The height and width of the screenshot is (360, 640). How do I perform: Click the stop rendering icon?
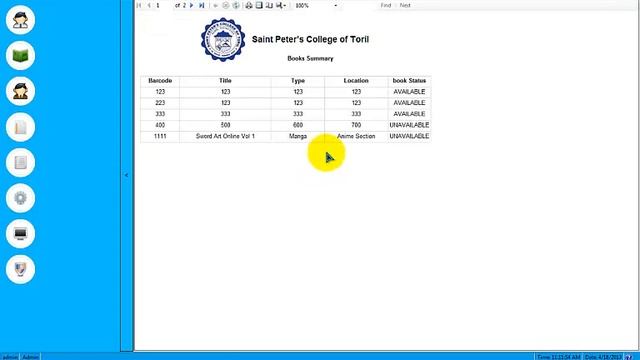(226, 5)
